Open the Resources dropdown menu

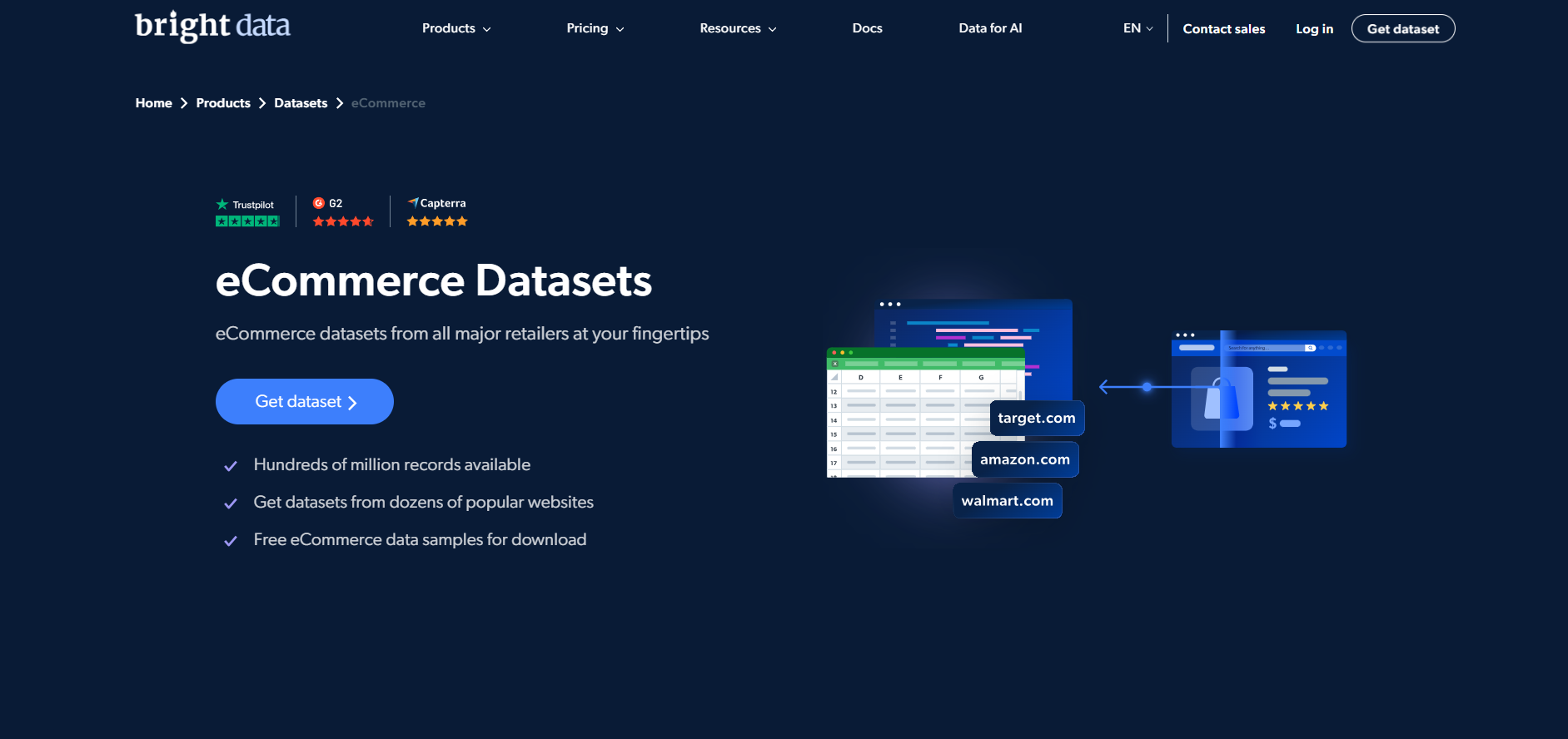[x=737, y=28]
